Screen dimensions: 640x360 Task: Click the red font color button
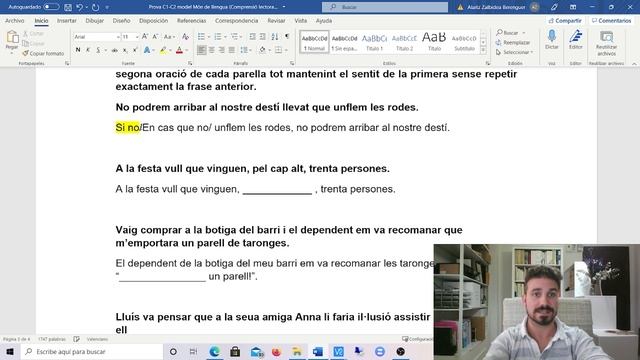click(x=179, y=50)
